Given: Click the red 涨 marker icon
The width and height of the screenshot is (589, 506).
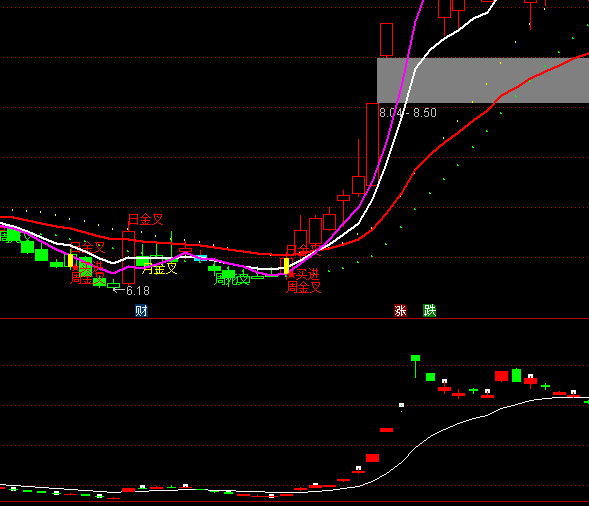Looking at the screenshot, I should (400, 311).
